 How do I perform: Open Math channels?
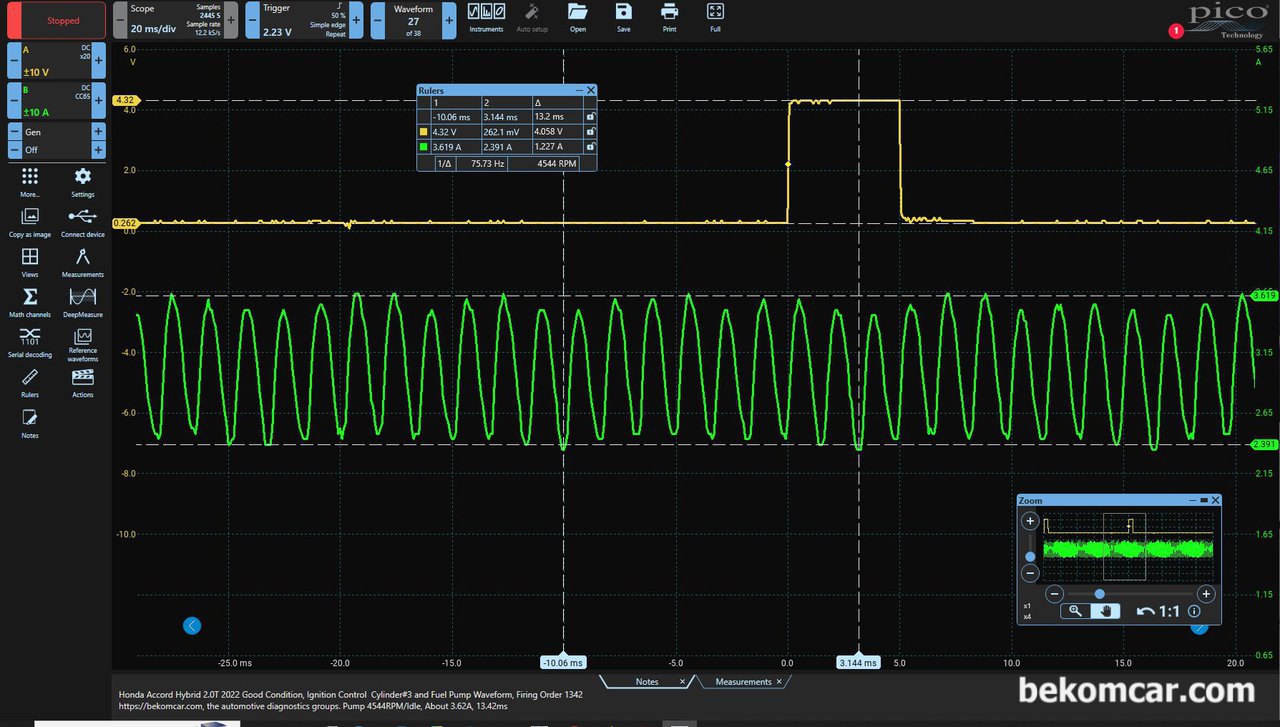30,301
